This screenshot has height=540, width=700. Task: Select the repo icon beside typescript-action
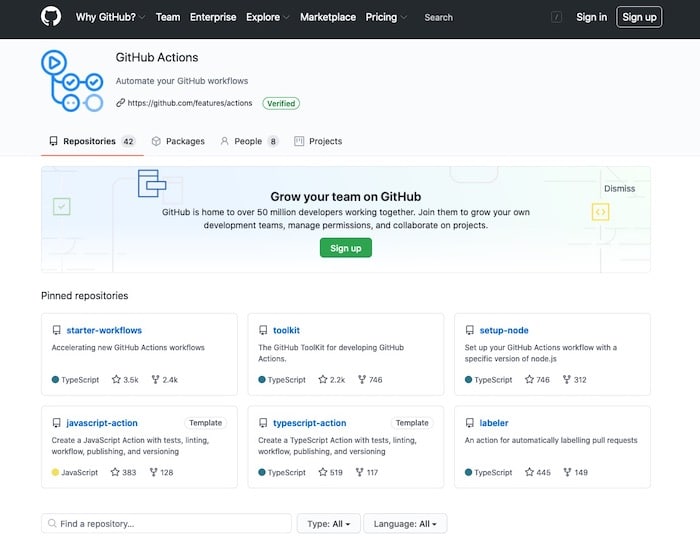[263, 423]
